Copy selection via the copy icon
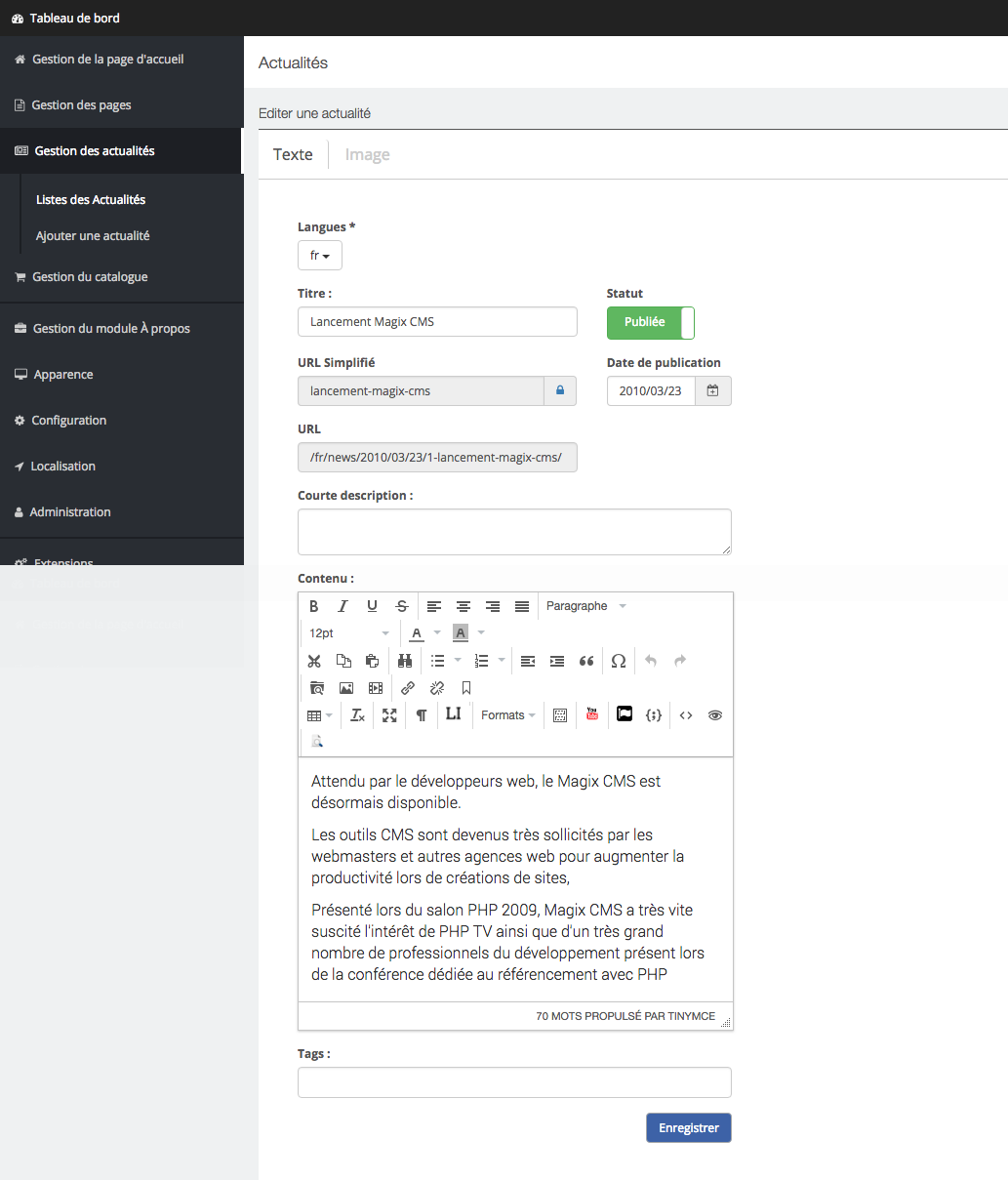Viewport: 1008px width, 1180px height. [x=343, y=661]
